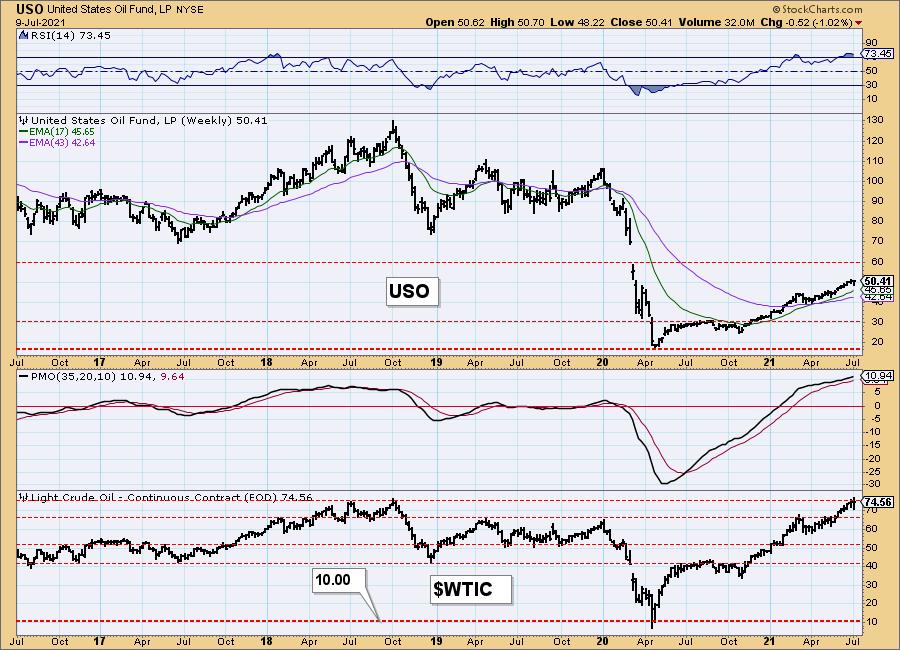Click the Low 48.22 value
The width and height of the screenshot is (900, 650).
coord(577,22)
